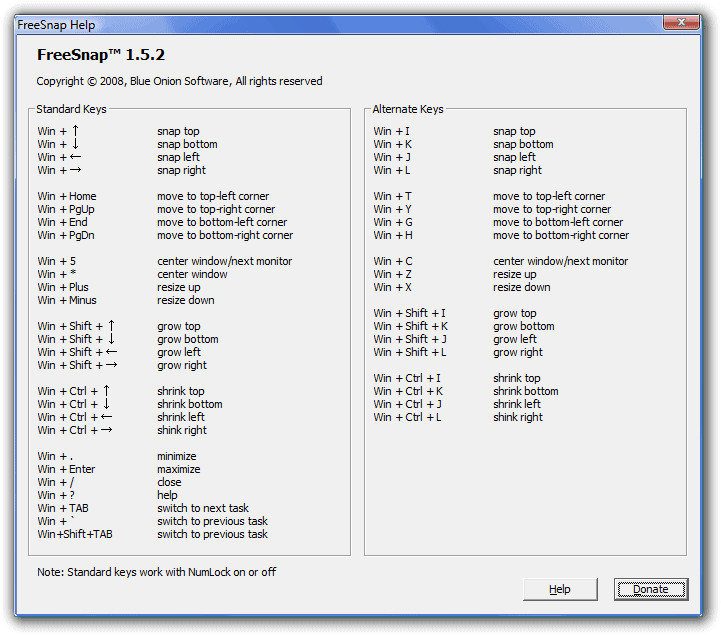This screenshot has width=721, height=635.
Task: Click the down arrow beside snap bottom
Action: click(x=76, y=144)
